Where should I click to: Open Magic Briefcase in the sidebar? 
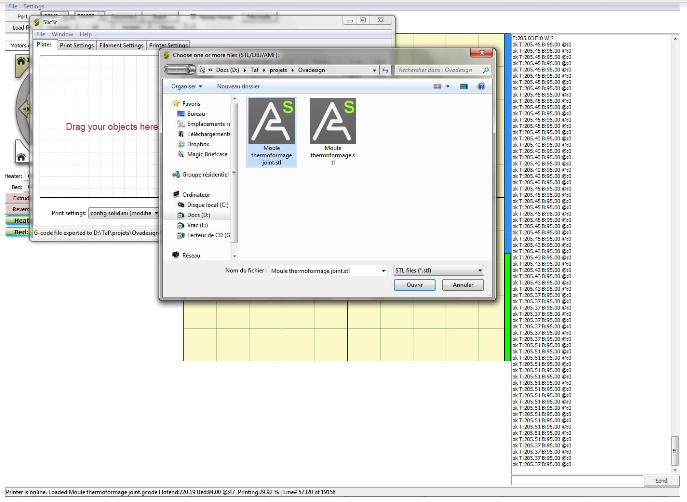coord(207,154)
